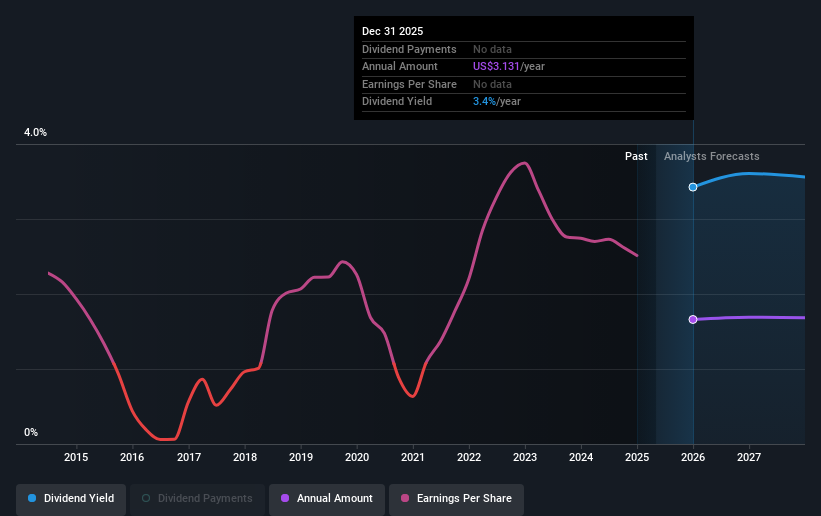Enable the Dividend Payments series
The height and width of the screenshot is (516, 821).
(197, 499)
